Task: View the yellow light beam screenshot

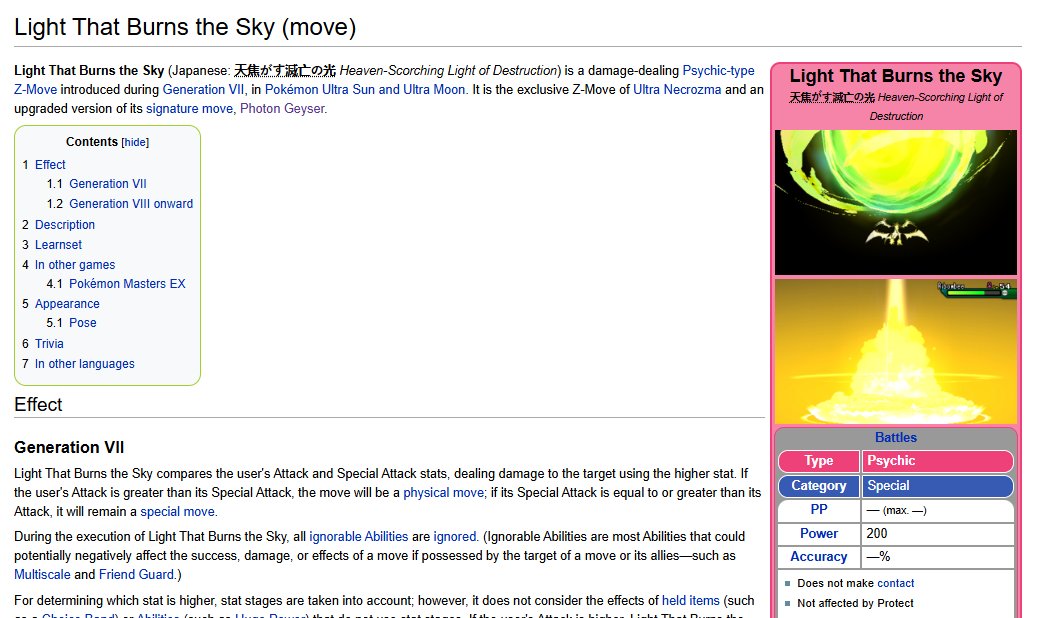Action: [x=895, y=351]
